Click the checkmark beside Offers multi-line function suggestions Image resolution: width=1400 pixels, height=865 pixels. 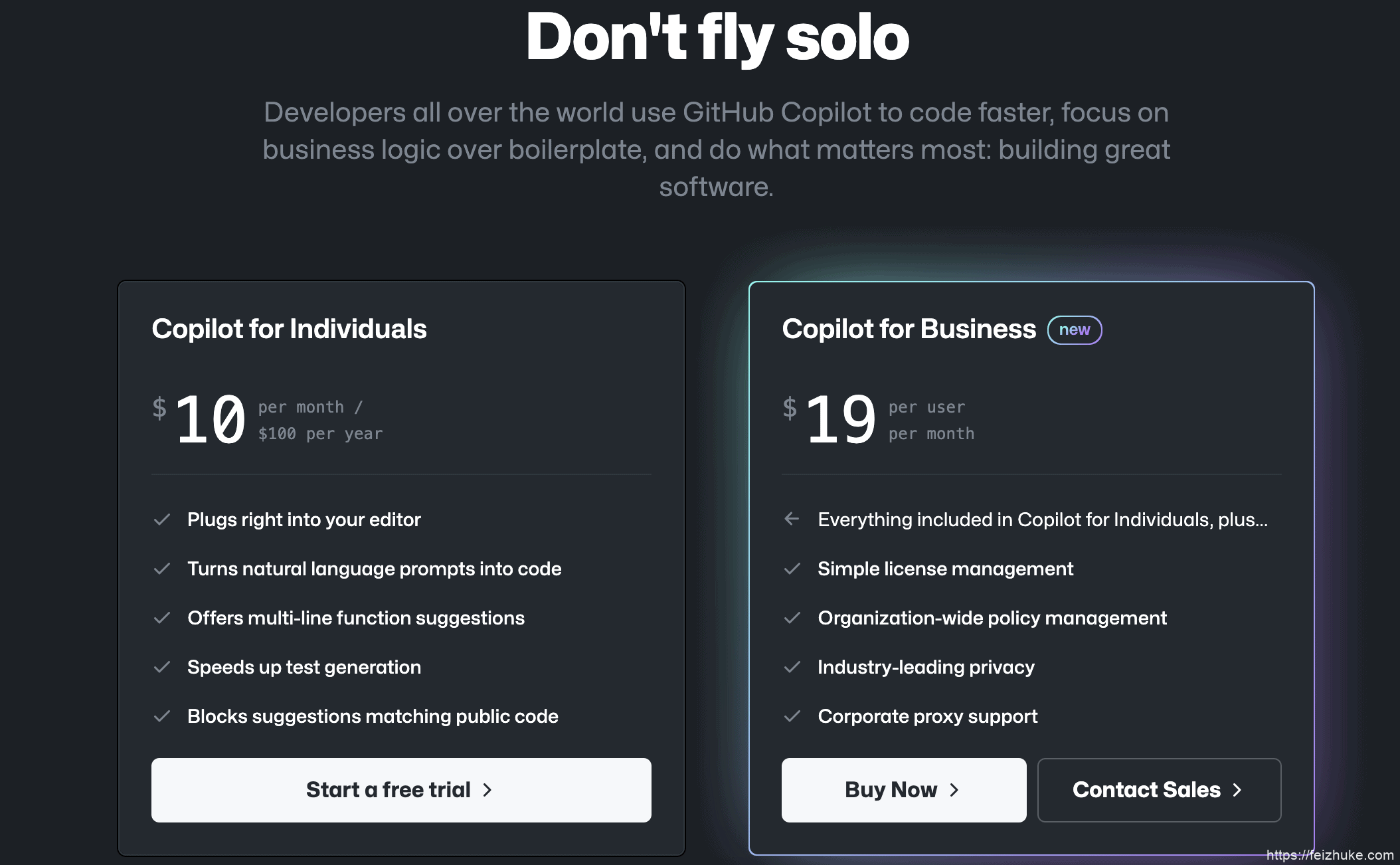[x=162, y=618]
